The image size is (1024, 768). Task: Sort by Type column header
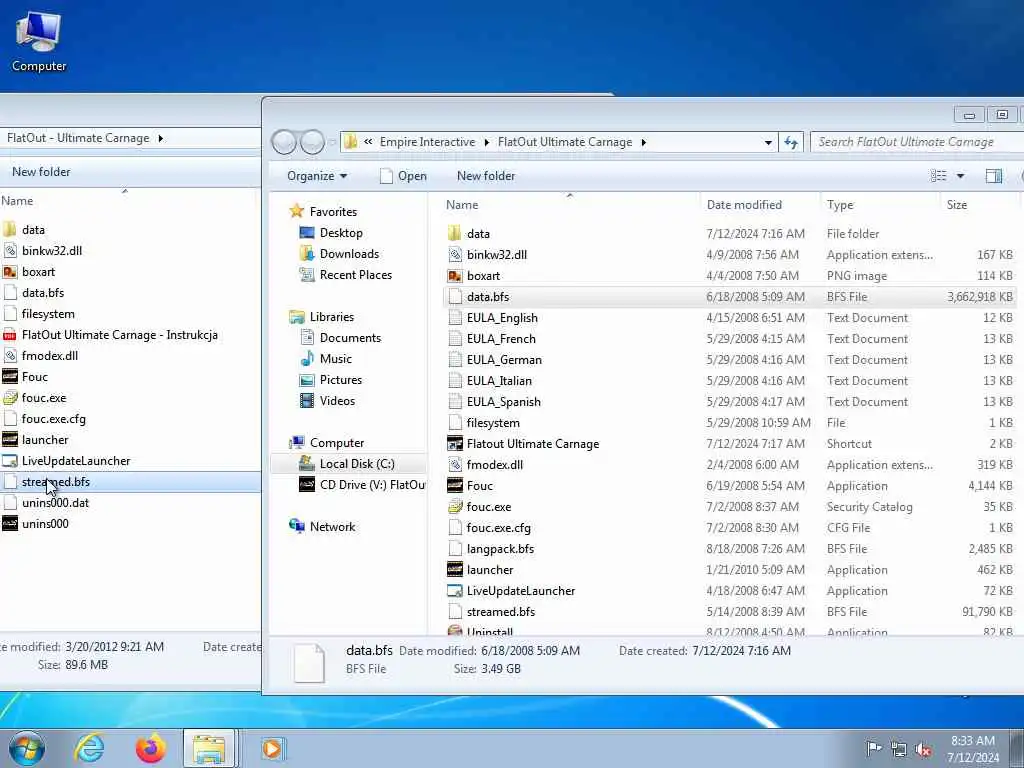point(879,205)
